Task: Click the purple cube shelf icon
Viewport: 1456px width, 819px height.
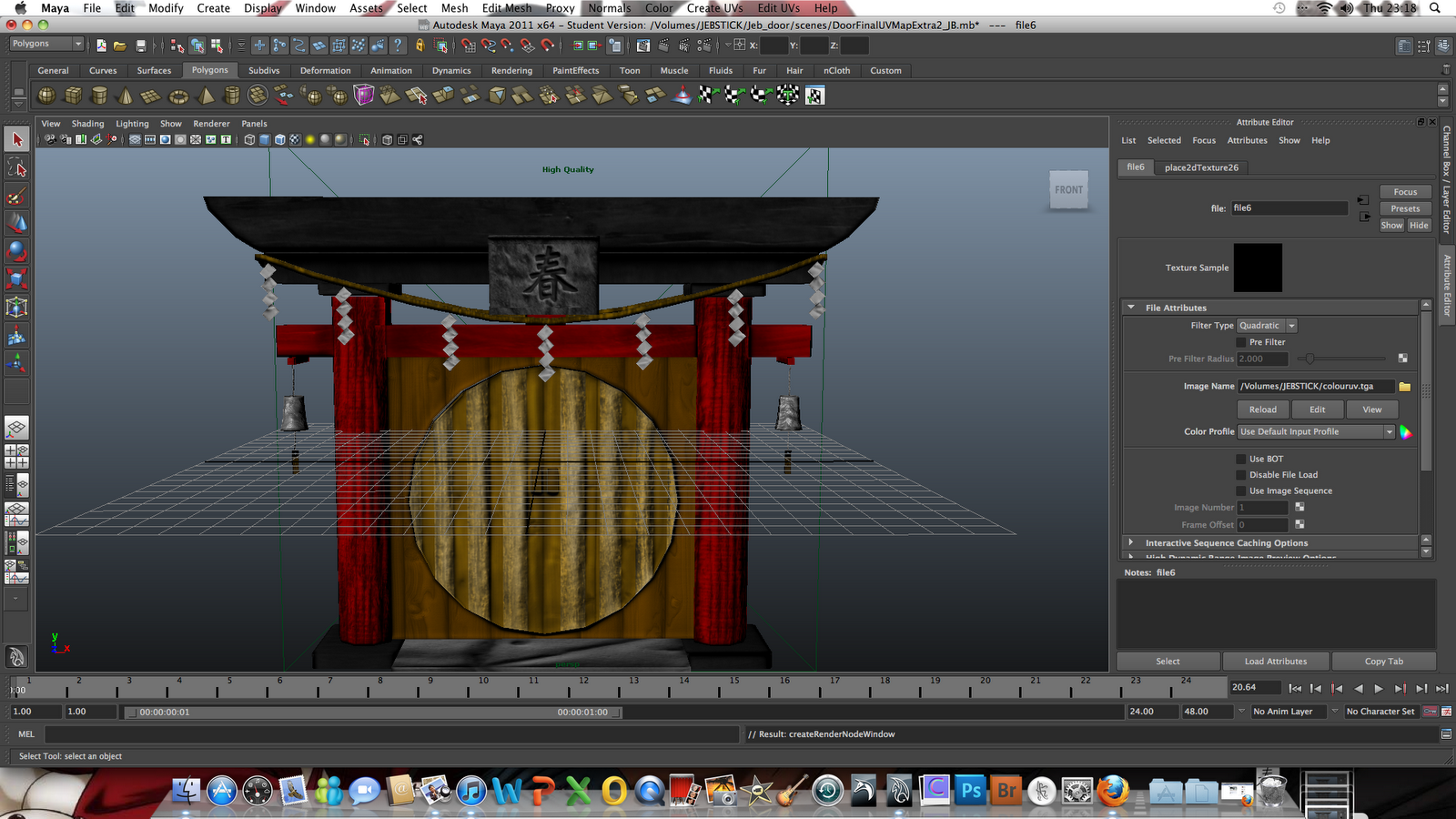Action: 364,95
